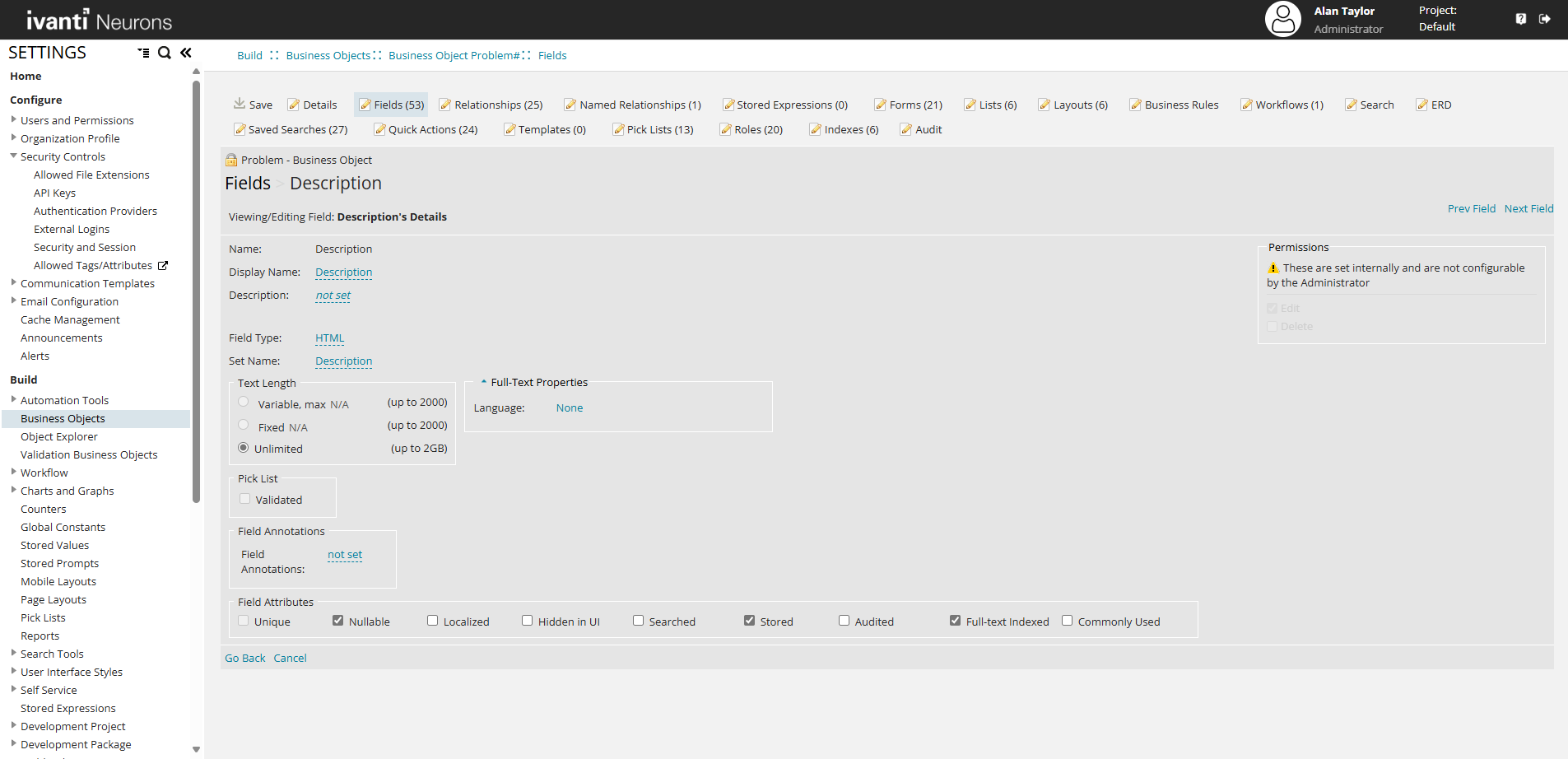Image resolution: width=1568 pixels, height=759 pixels.
Task: Click the logout icon in top bar
Action: click(x=1545, y=19)
